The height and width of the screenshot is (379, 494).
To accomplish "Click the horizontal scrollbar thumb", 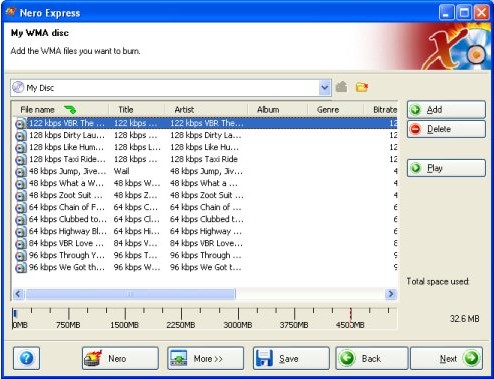I will click(x=131, y=294).
